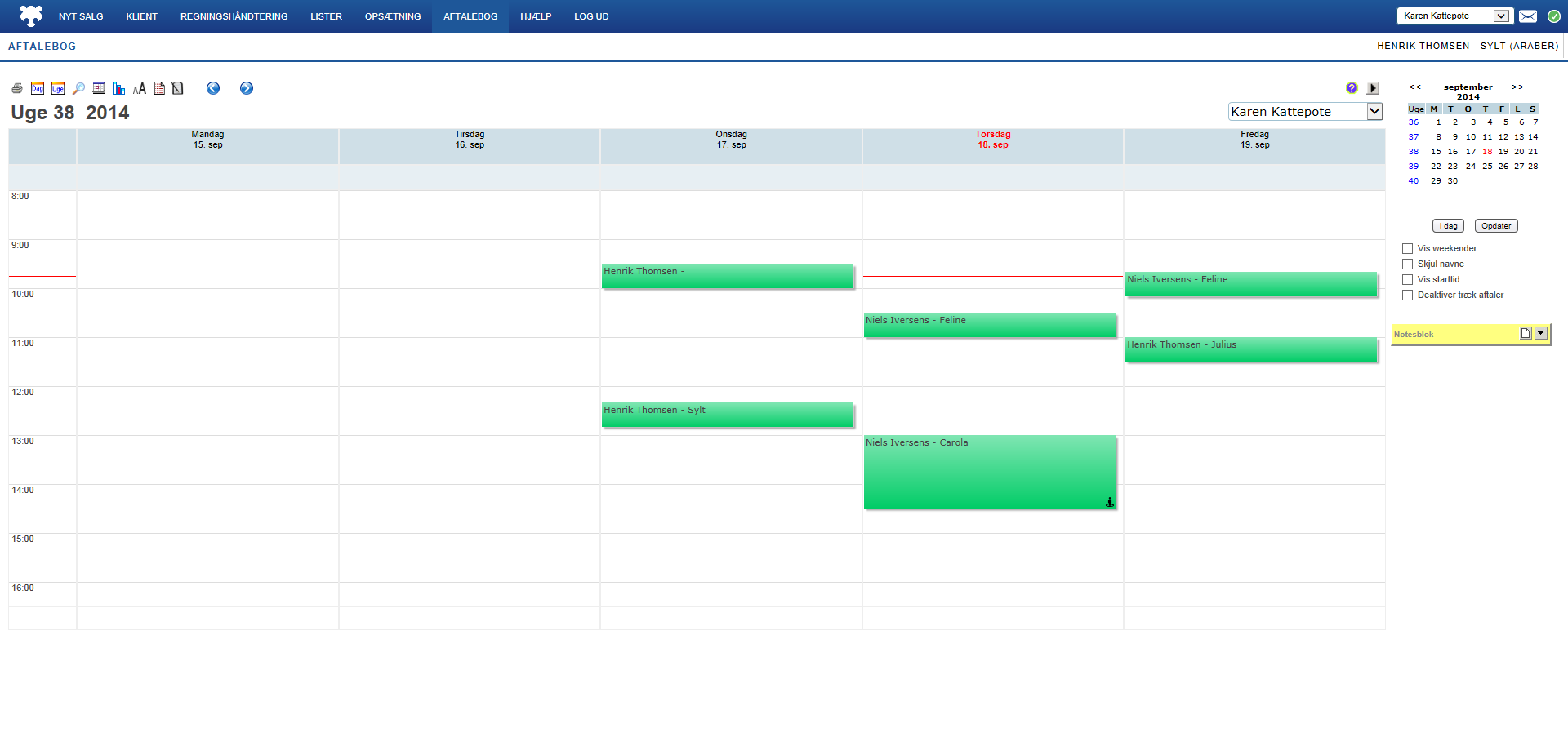Open messages via the envelope icon

[x=1528, y=16]
